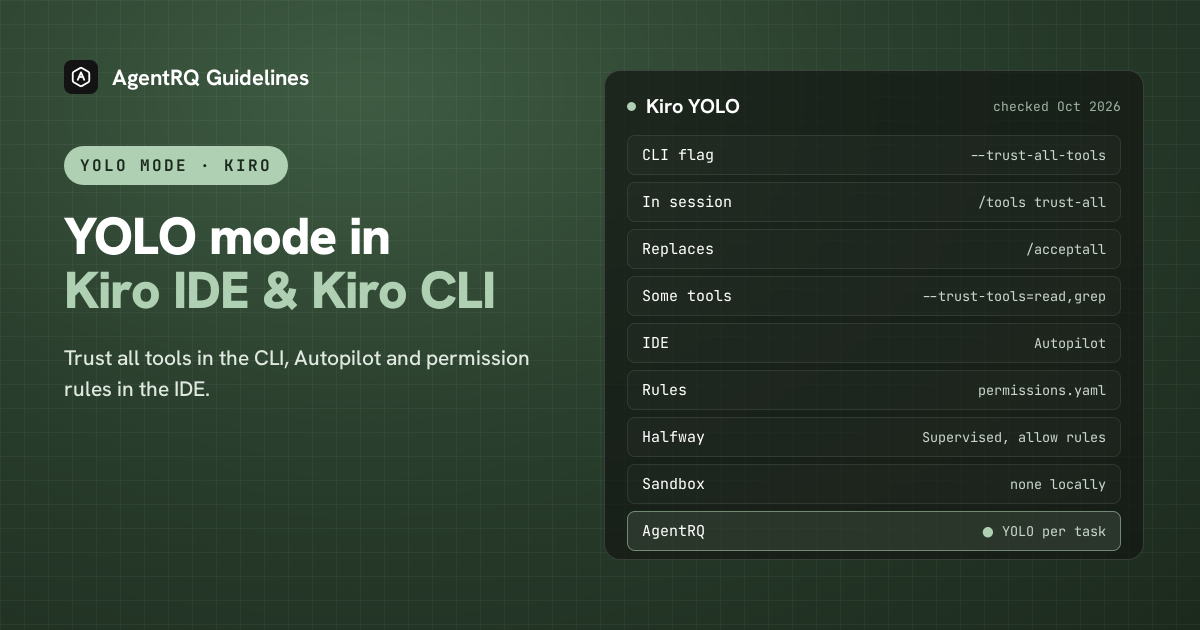This screenshot has width=1200, height=630.
Task: Select the Rules row label
Action: pos(664,390)
